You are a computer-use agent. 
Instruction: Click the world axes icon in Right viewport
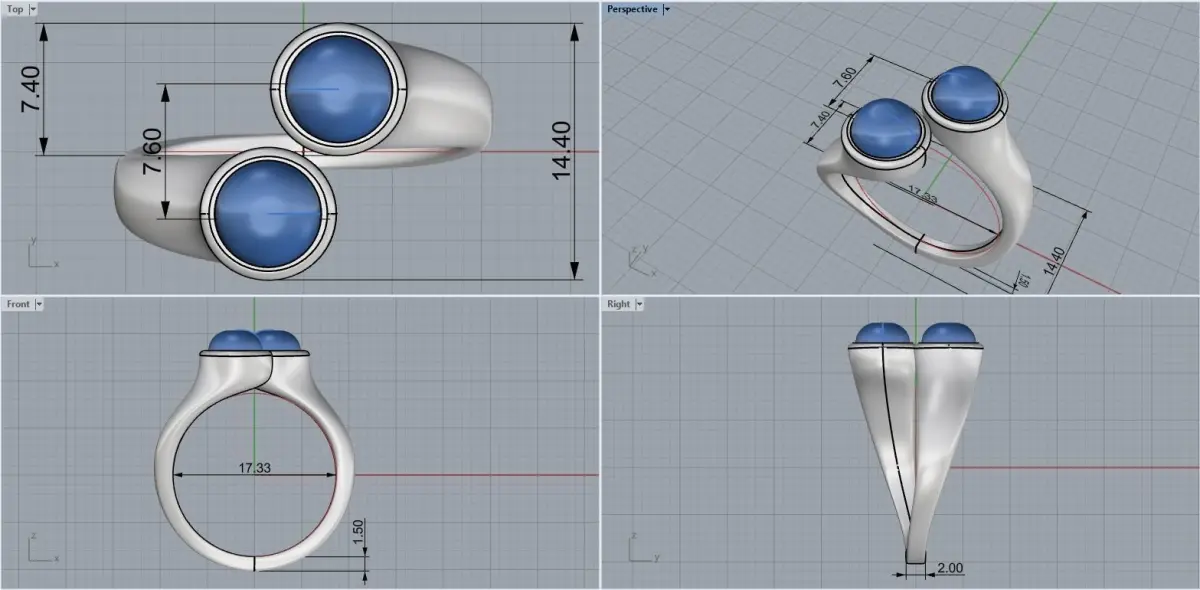[x=642, y=549]
